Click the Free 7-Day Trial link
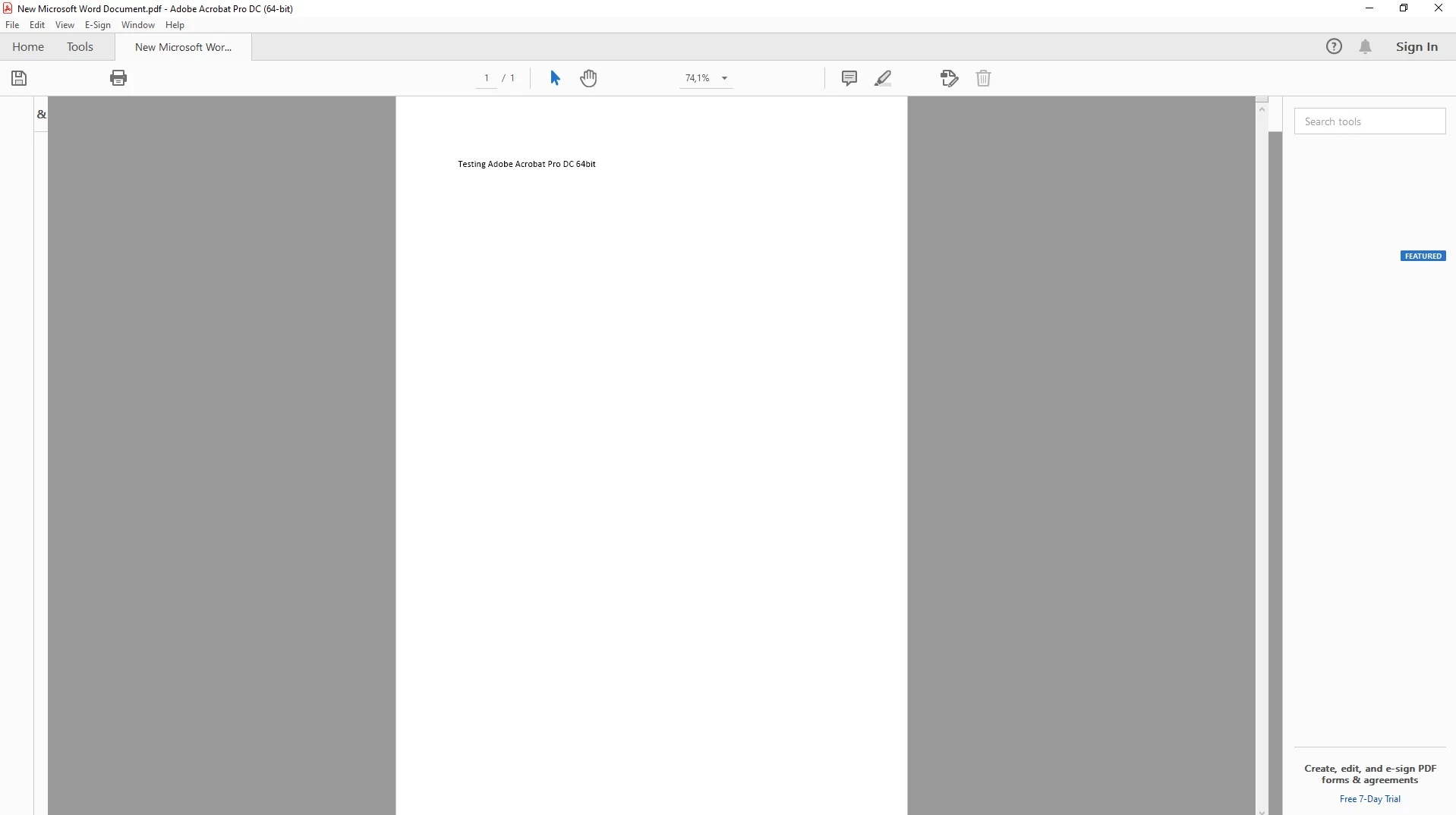This screenshot has height=815, width=1456. tap(1369, 798)
